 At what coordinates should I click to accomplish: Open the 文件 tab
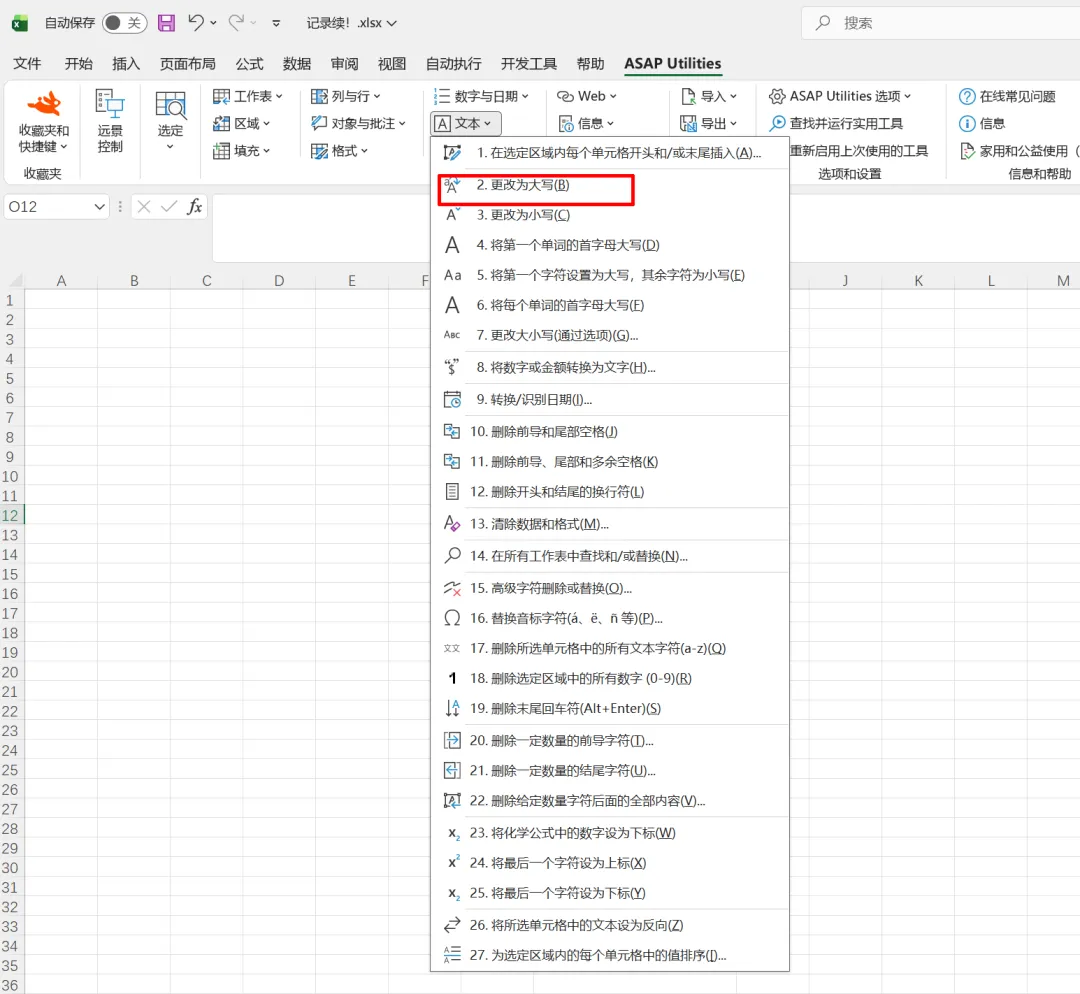click(x=28, y=63)
